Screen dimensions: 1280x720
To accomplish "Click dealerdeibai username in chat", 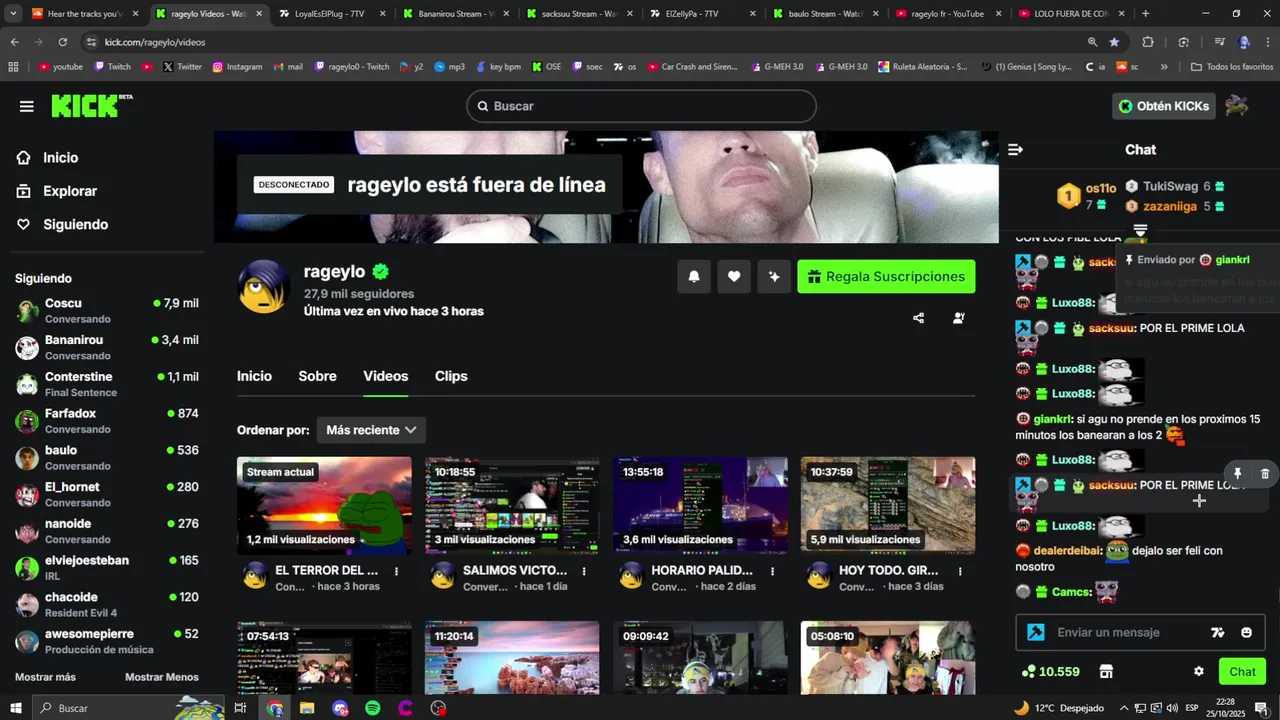I will coord(1068,550).
